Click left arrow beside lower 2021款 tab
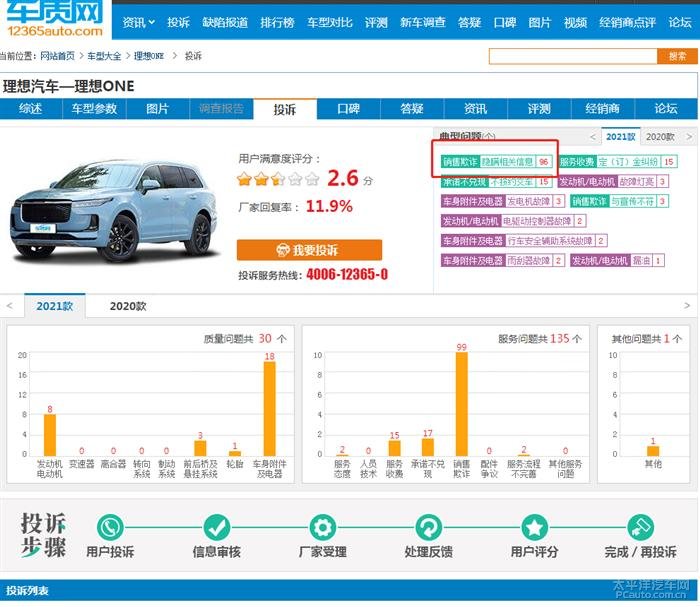Viewport: 700px width, 607px height. [9, 306]
